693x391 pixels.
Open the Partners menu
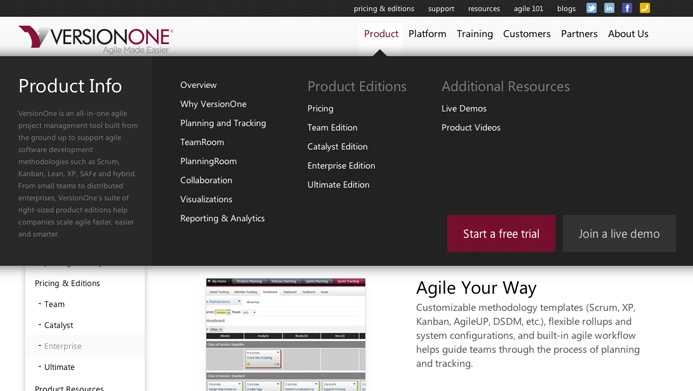click(x=579, y=34)
